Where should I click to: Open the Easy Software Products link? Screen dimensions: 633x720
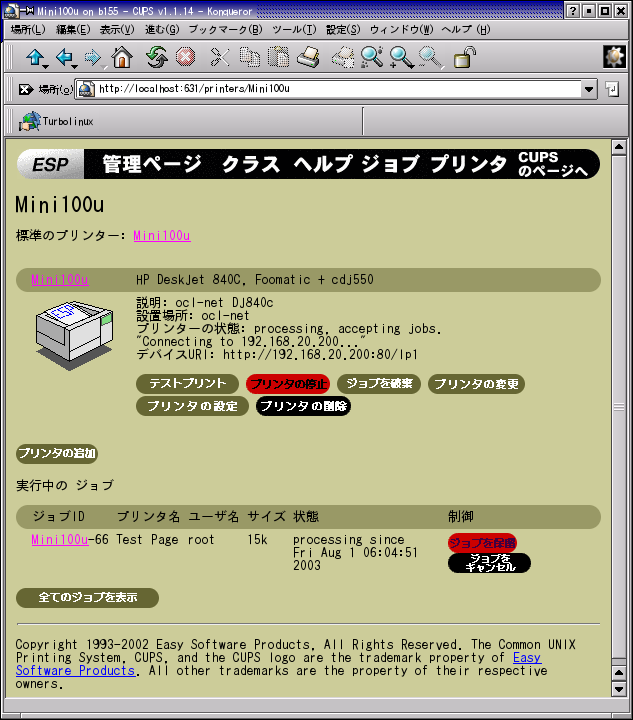tap(76, 670)
